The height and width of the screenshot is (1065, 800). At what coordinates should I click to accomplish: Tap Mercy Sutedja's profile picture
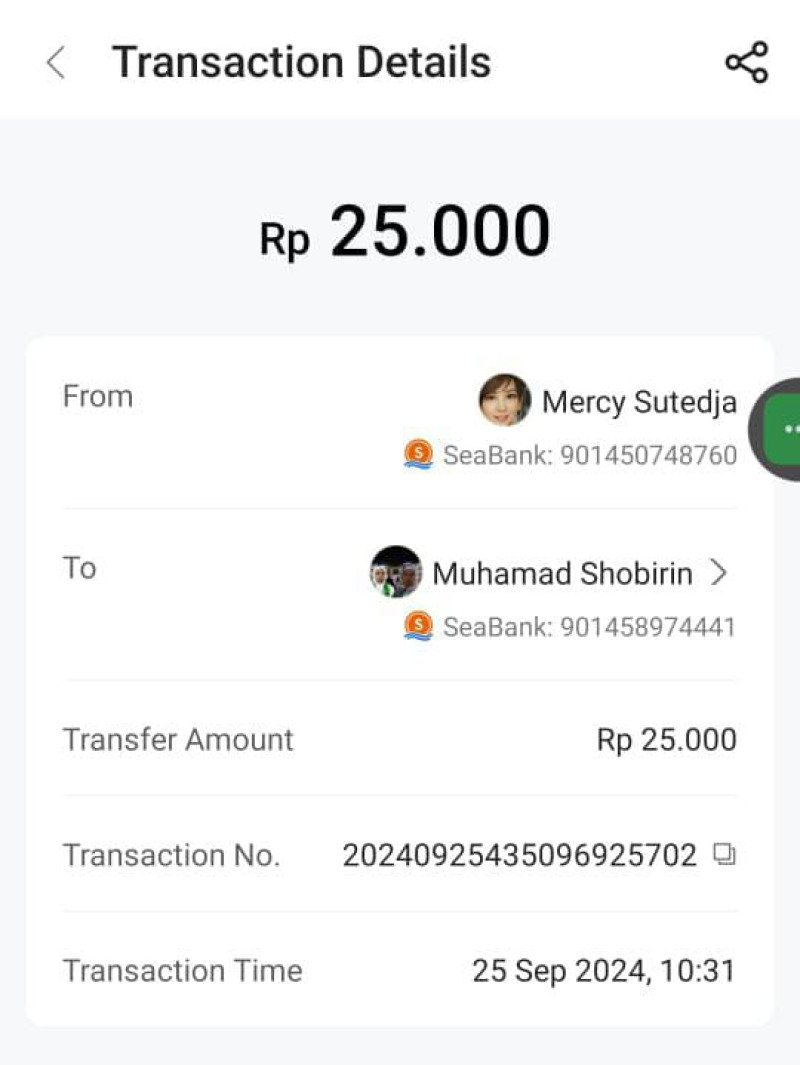coord(505,400)
